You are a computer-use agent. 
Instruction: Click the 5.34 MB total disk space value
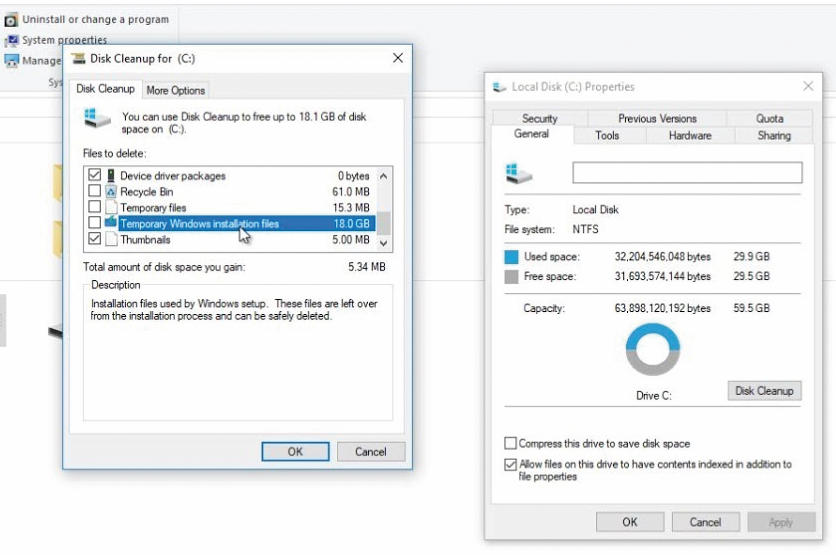pyautogui.click(x=367, y=267)
